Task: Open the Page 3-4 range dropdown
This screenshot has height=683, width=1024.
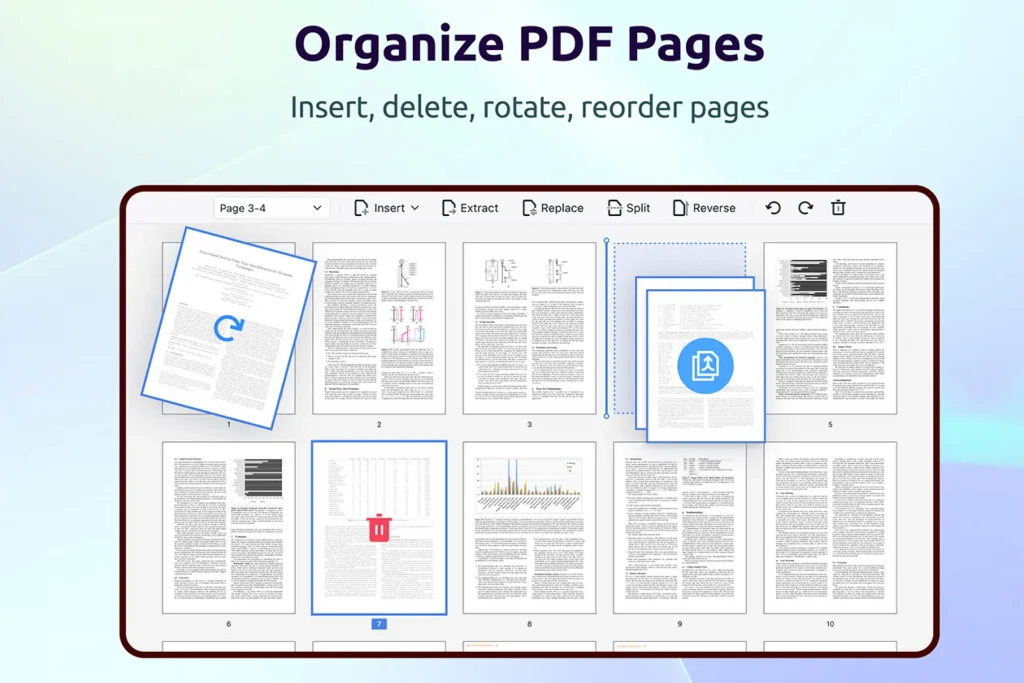Action: coord(271,208)
